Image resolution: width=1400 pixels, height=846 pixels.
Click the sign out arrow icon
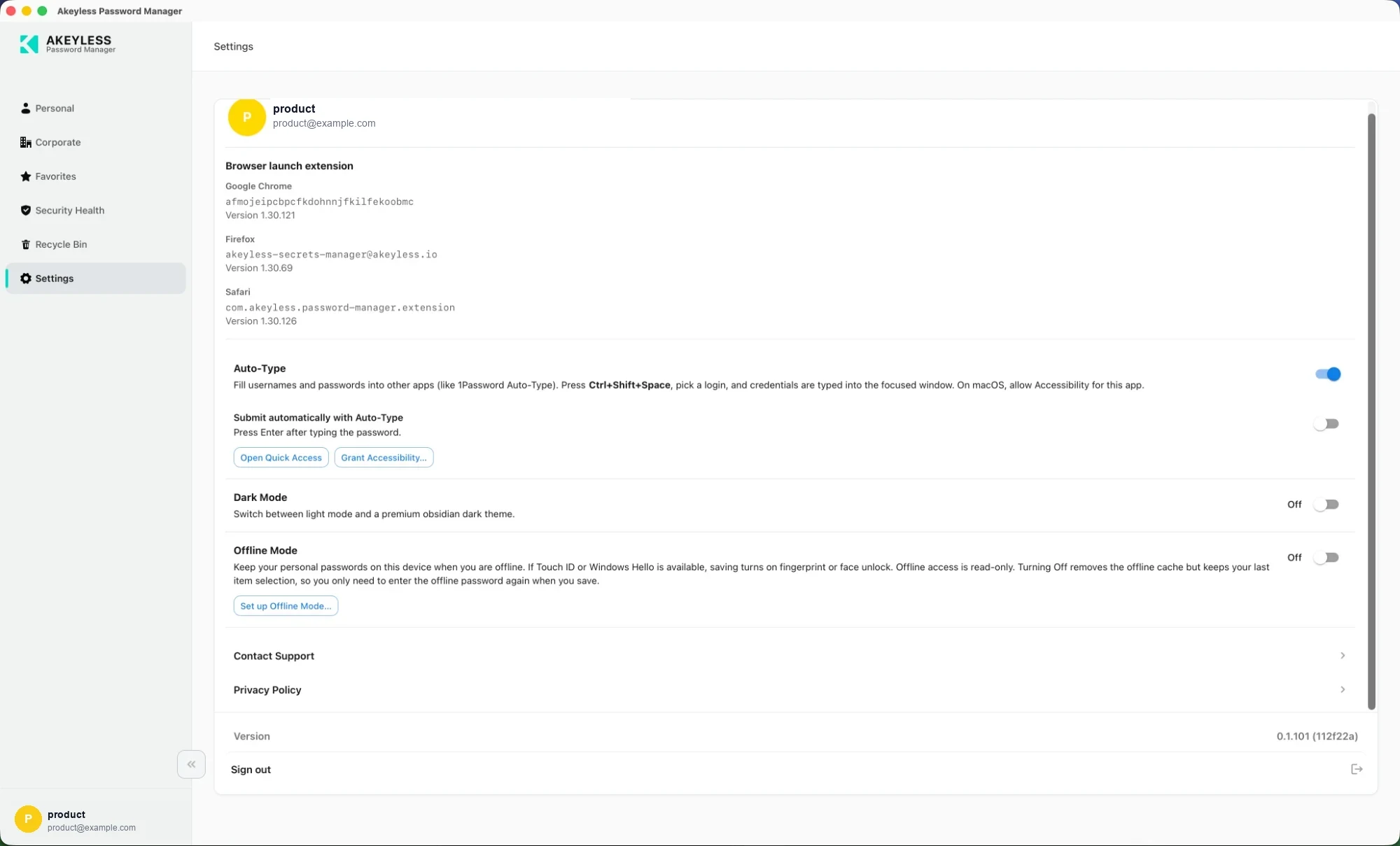(x=1357, y=769)
